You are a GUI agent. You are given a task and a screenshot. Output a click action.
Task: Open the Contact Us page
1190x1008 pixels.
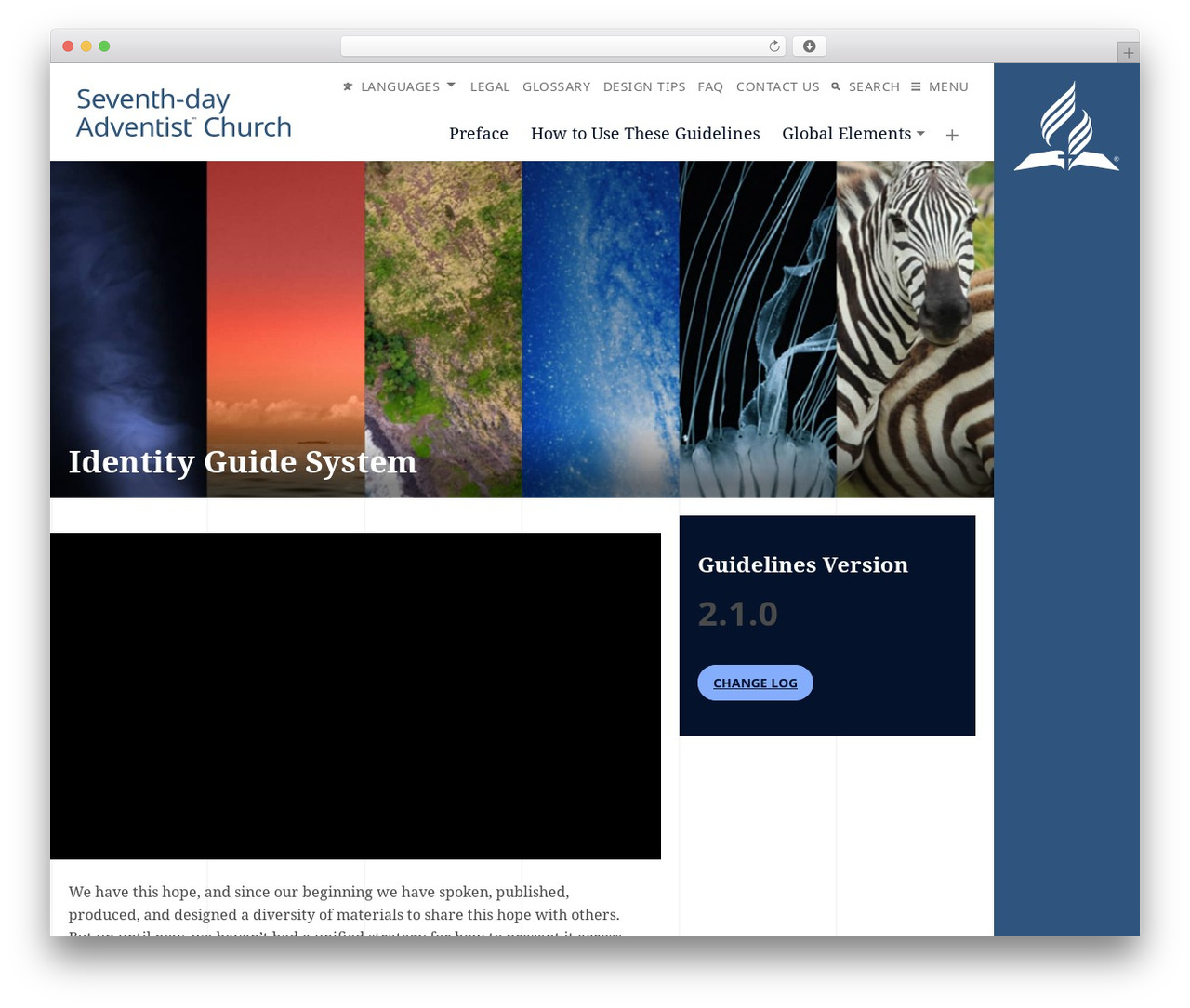point(778,86)
